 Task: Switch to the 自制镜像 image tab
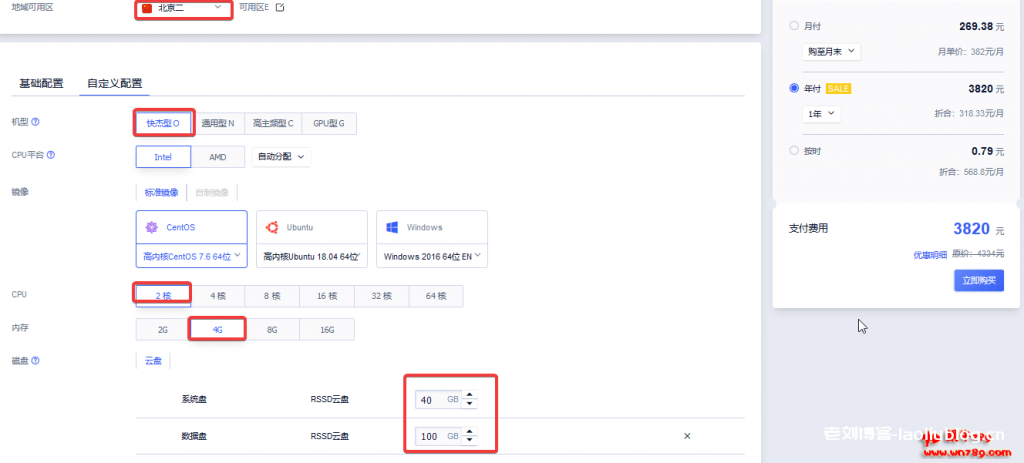click(211, 192)
